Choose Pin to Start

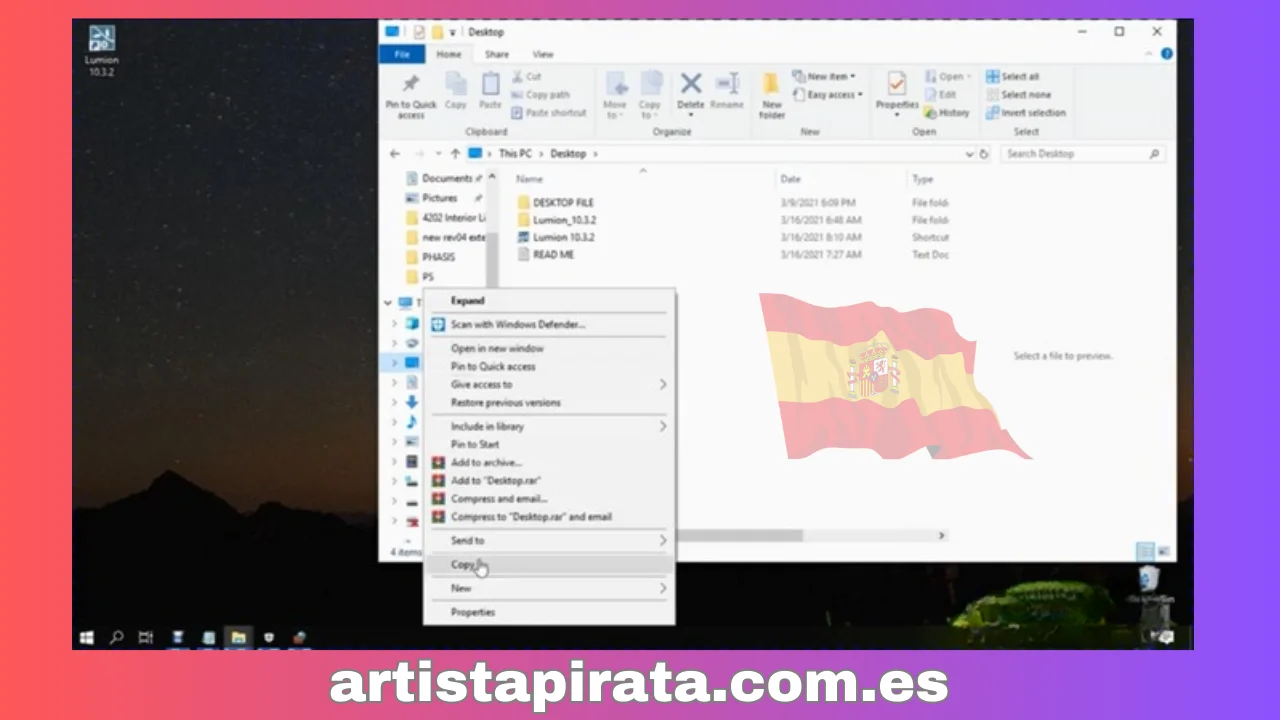tap(549, 444)
